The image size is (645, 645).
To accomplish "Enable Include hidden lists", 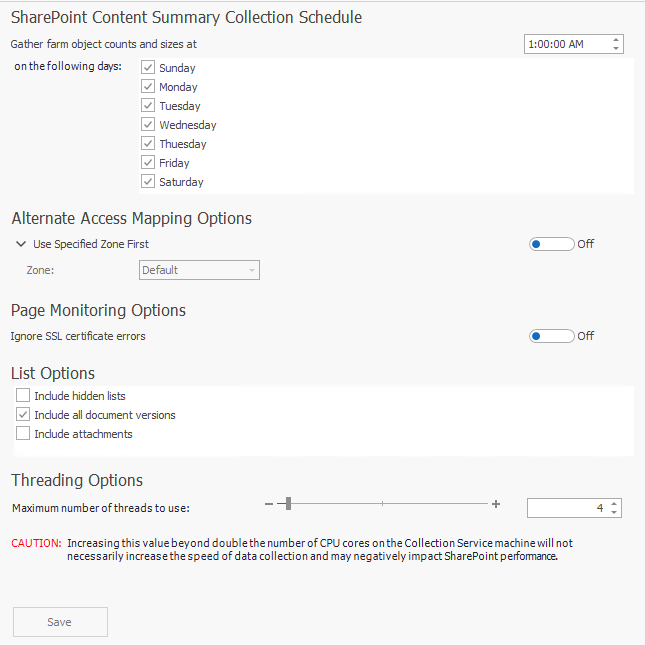I will (x=24, y=396).
